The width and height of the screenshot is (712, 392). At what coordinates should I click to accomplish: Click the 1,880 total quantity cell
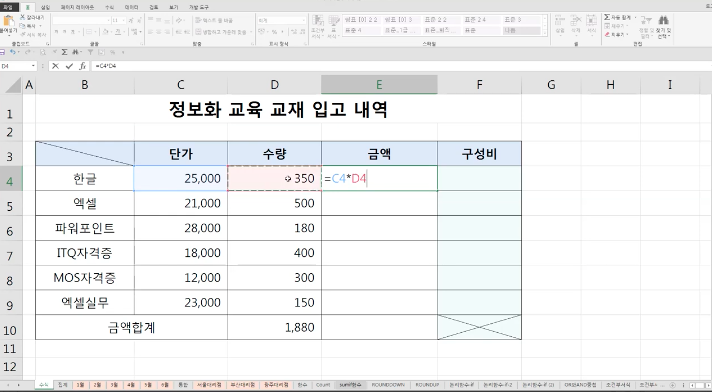(x=274, y=327)
